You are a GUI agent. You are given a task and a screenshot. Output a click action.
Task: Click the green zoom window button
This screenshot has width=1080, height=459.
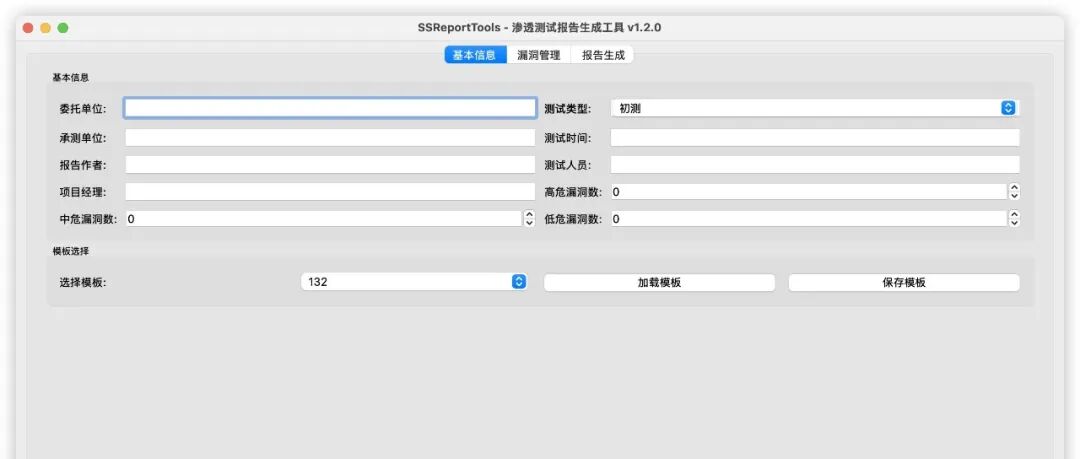click(63, 28)
